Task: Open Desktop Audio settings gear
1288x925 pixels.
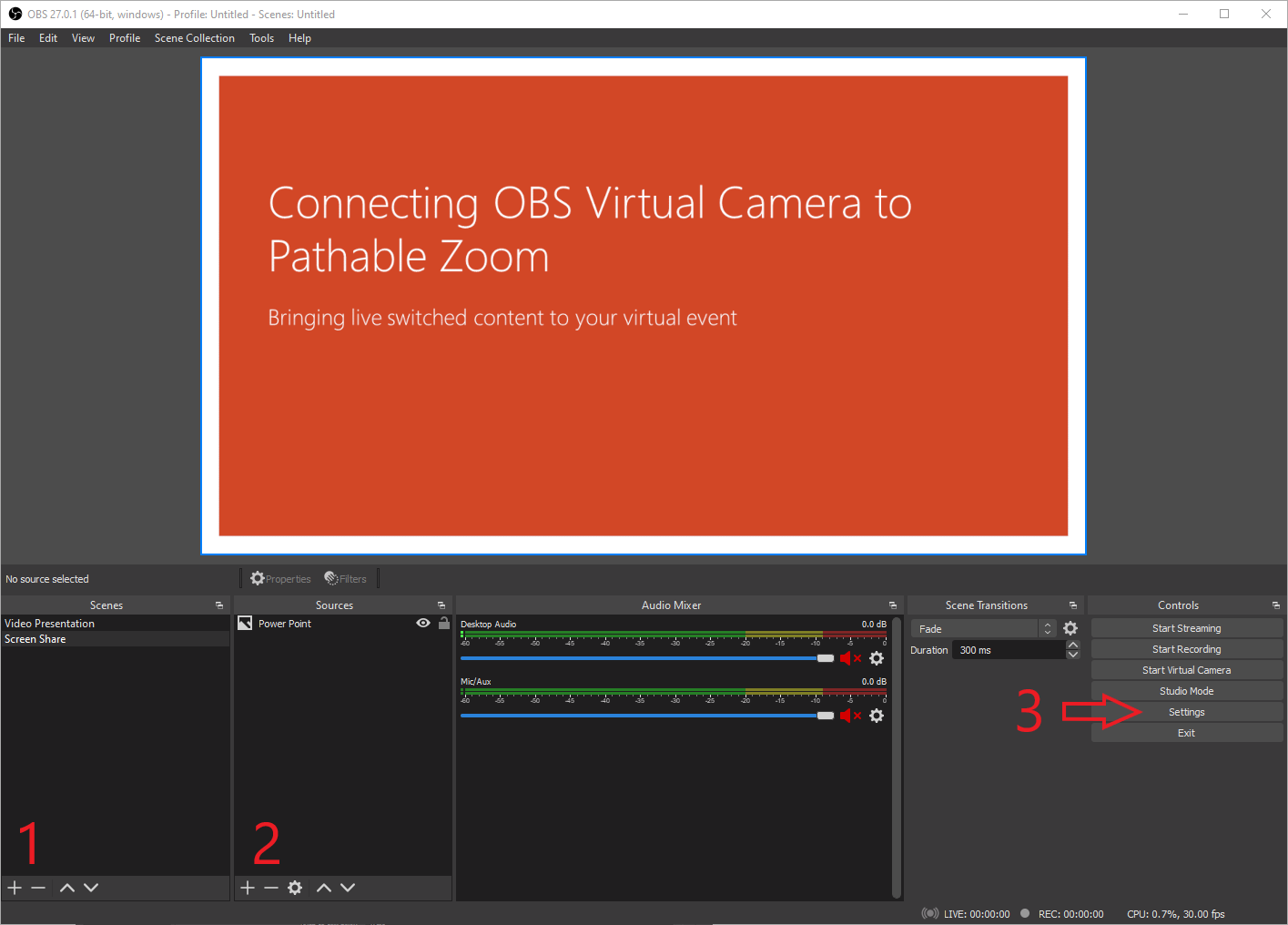Action: coord(877,658)
